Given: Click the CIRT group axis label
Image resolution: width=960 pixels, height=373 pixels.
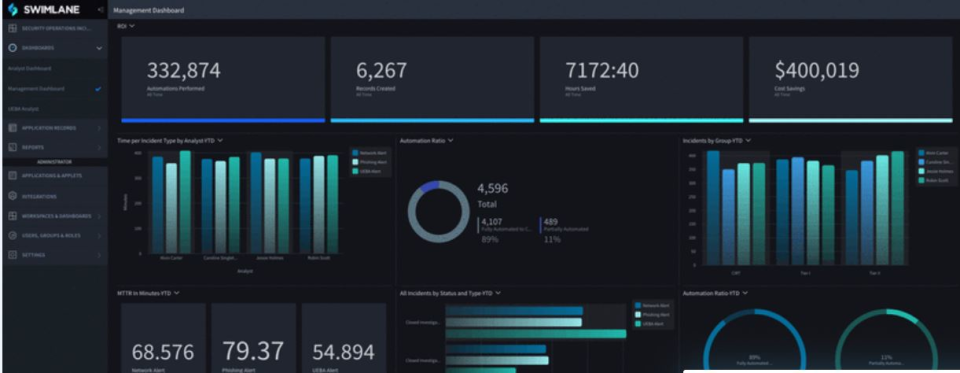Looking at the screenshot, I should (735, 273).
